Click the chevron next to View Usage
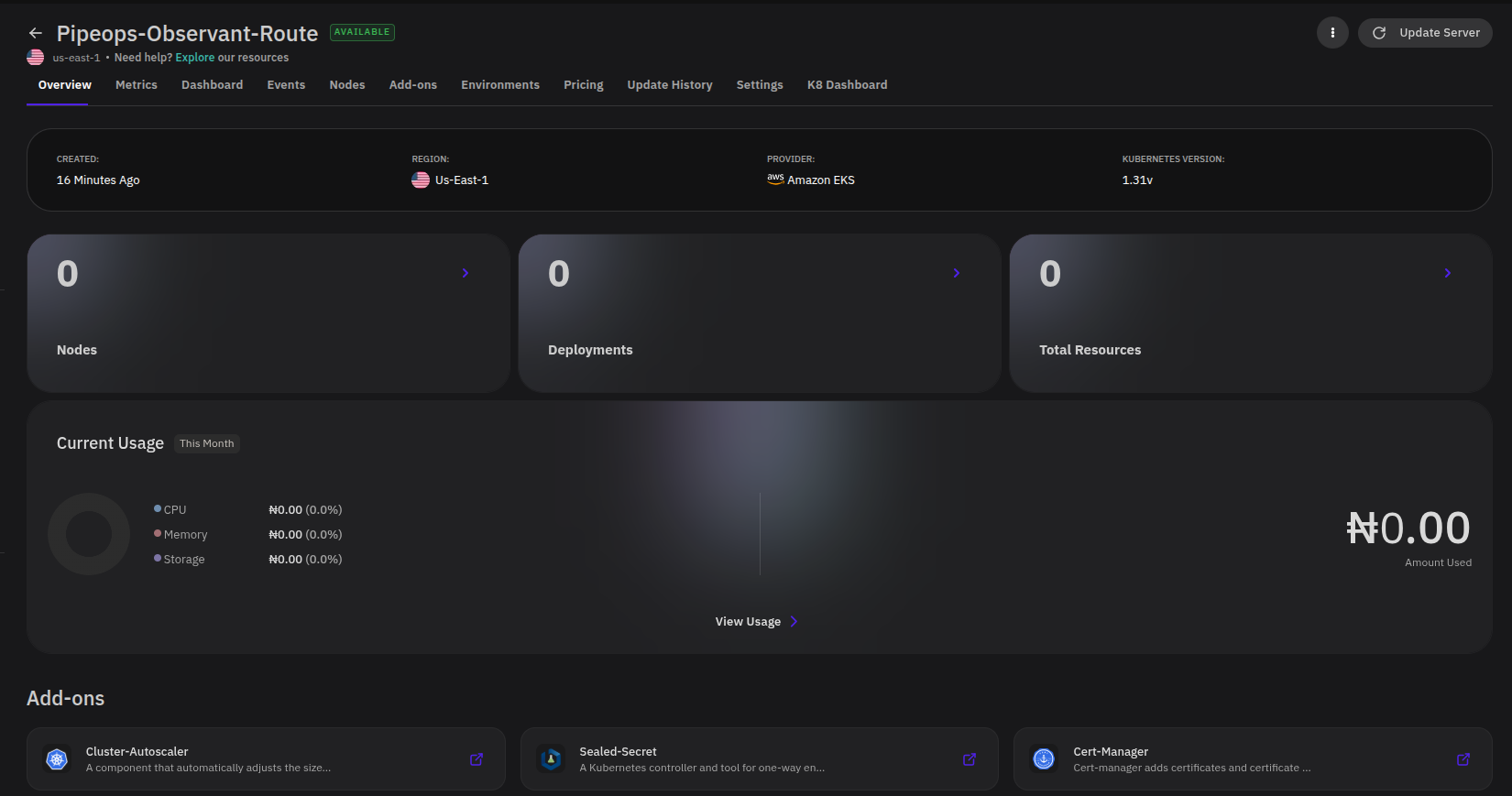The image size is (1512, 796). tap(794, 621)
